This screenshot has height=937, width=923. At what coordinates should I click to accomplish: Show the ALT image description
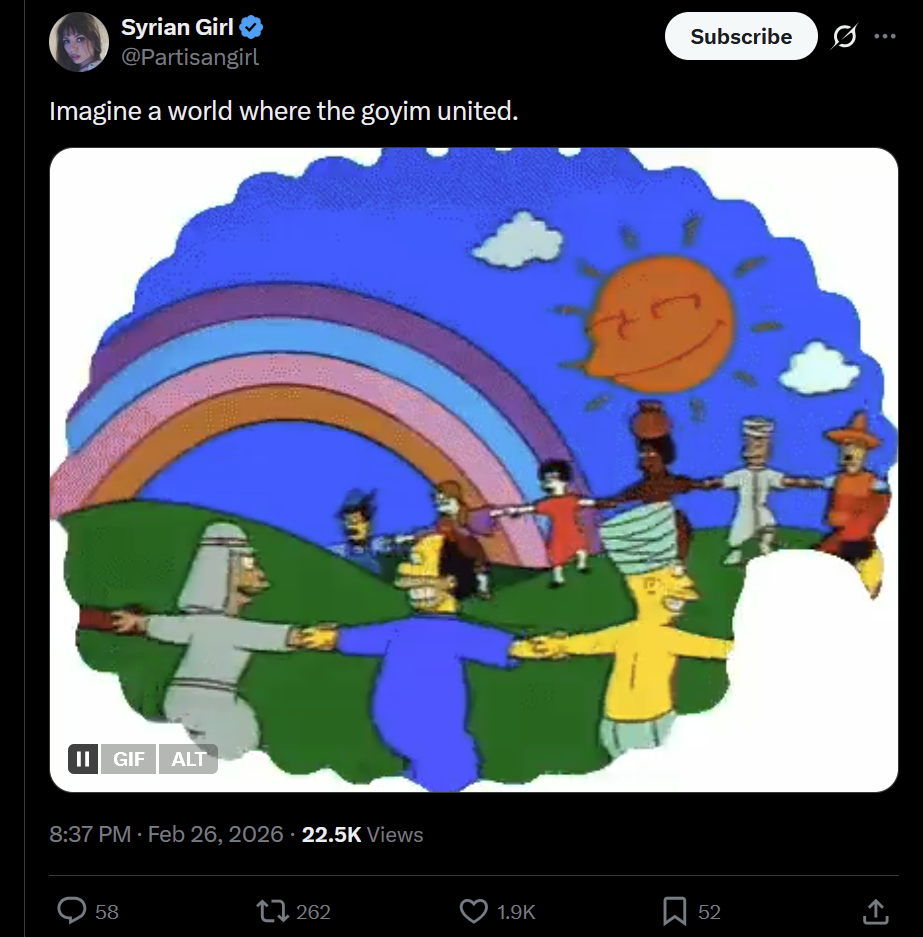(188, 759)
